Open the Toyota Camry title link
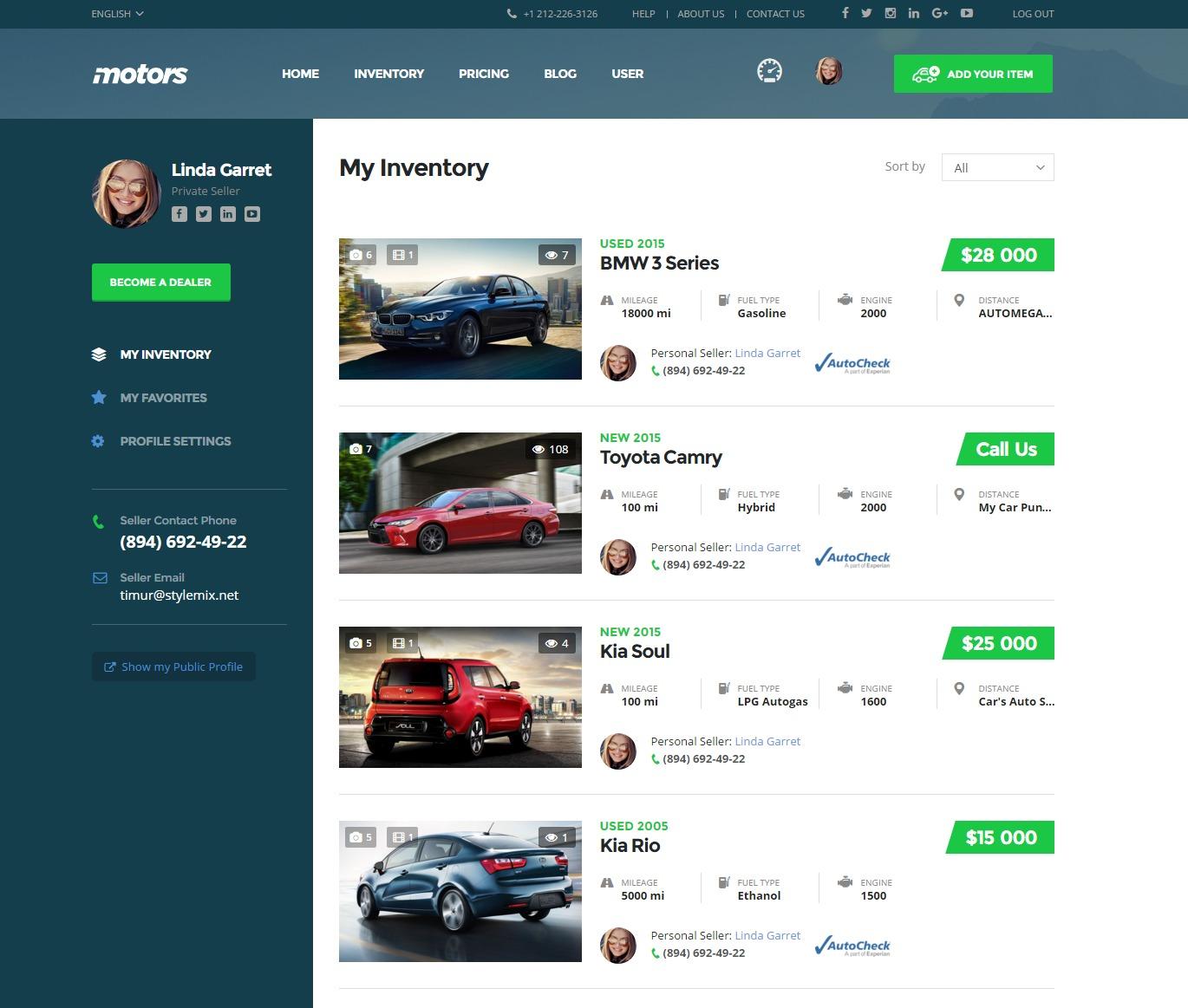Image resolution: width=1188 pixels, height=1008 pixels. [x=661, y=458]
